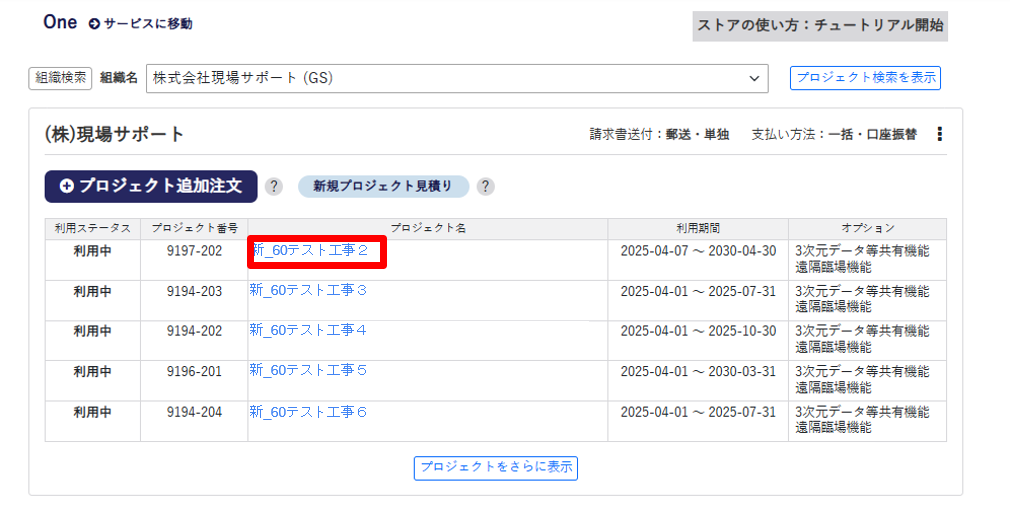Click the 組織検索 button
The height and width of the screenshot is (511, 1010).
coord(61,78)
